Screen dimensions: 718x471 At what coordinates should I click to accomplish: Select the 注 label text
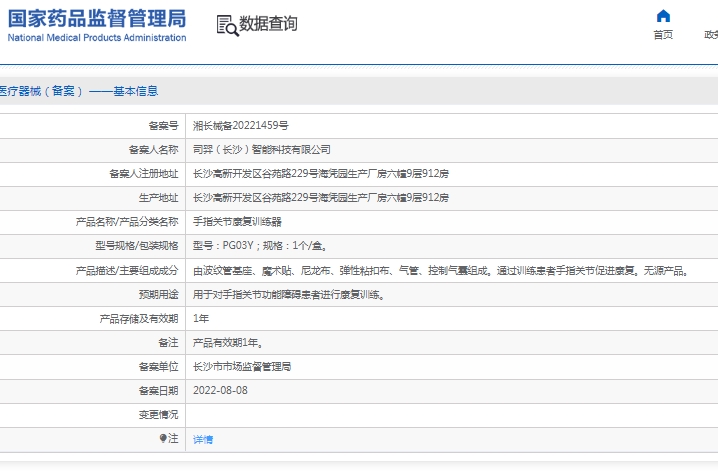click(173, 439)
